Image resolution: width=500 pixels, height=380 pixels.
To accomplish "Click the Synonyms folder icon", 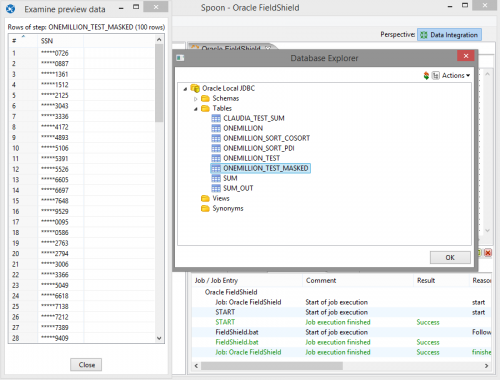I will 205,208.
